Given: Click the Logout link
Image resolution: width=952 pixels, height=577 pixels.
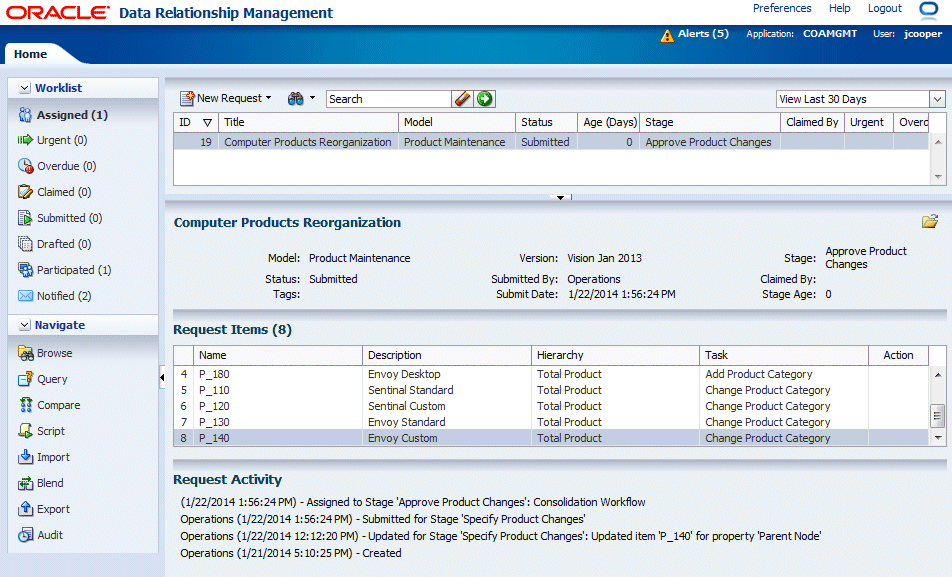Looking at the screenshot, I should (x=885, y=8).
